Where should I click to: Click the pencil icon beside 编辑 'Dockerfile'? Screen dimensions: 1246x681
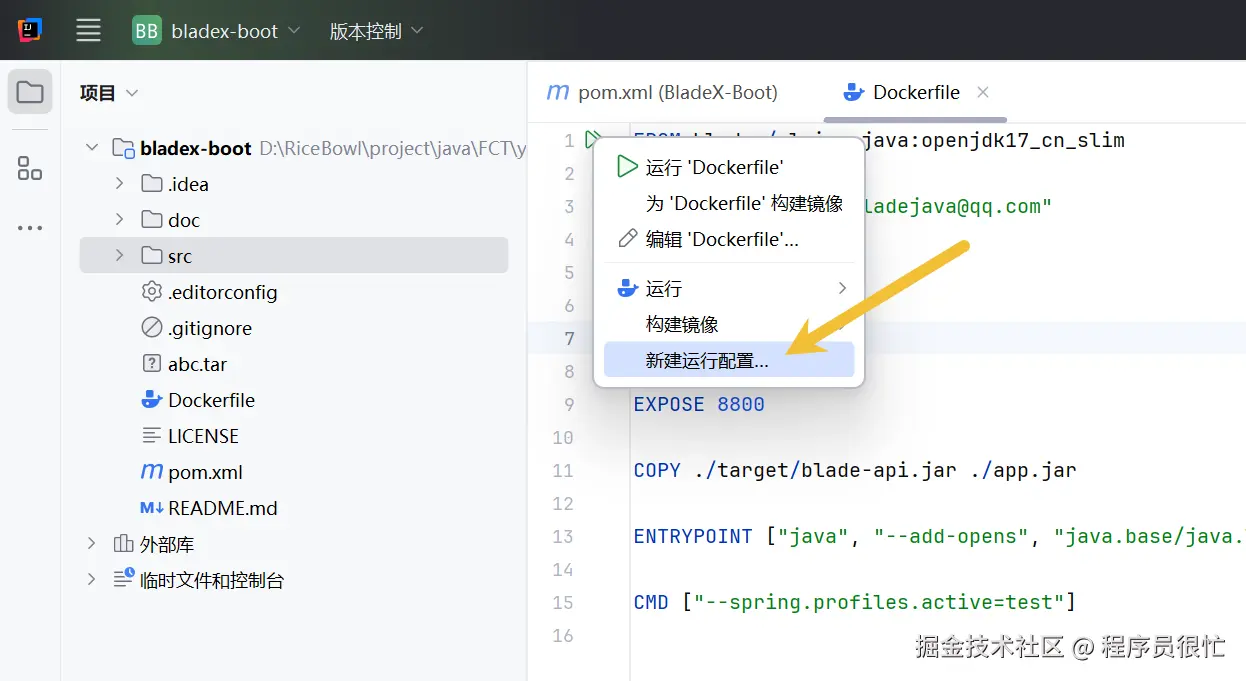(x=627, y=239)
